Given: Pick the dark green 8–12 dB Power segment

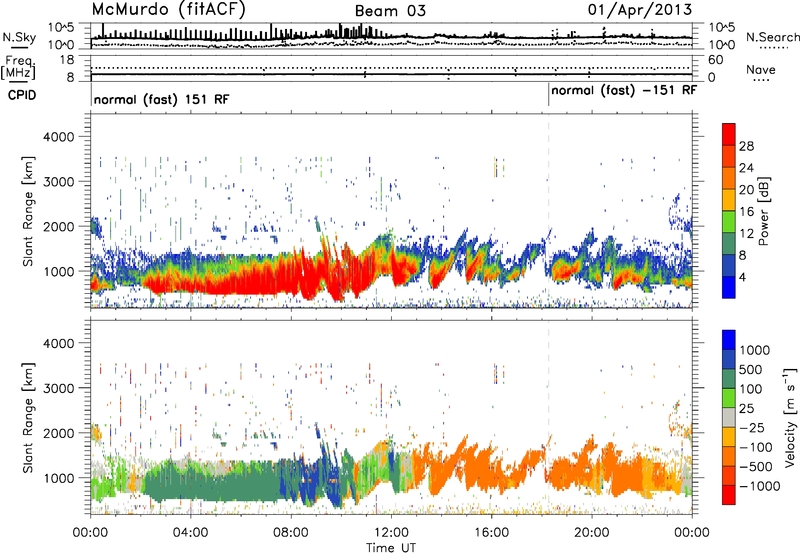Looking at the screenshot, I should tap(729, 243).
